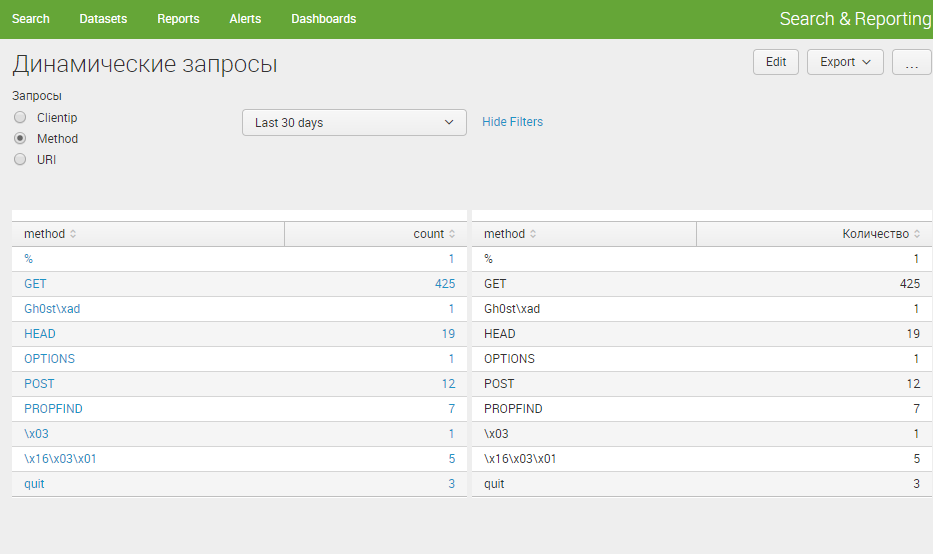This screenshot has width=933, height=554.
Task: Click the HEAD method link
Action: point(40,334)
